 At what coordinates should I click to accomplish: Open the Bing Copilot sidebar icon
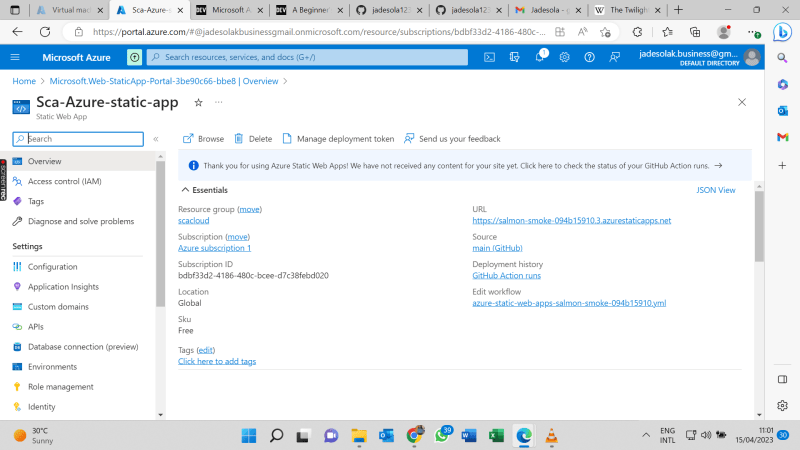coord(782,32)
